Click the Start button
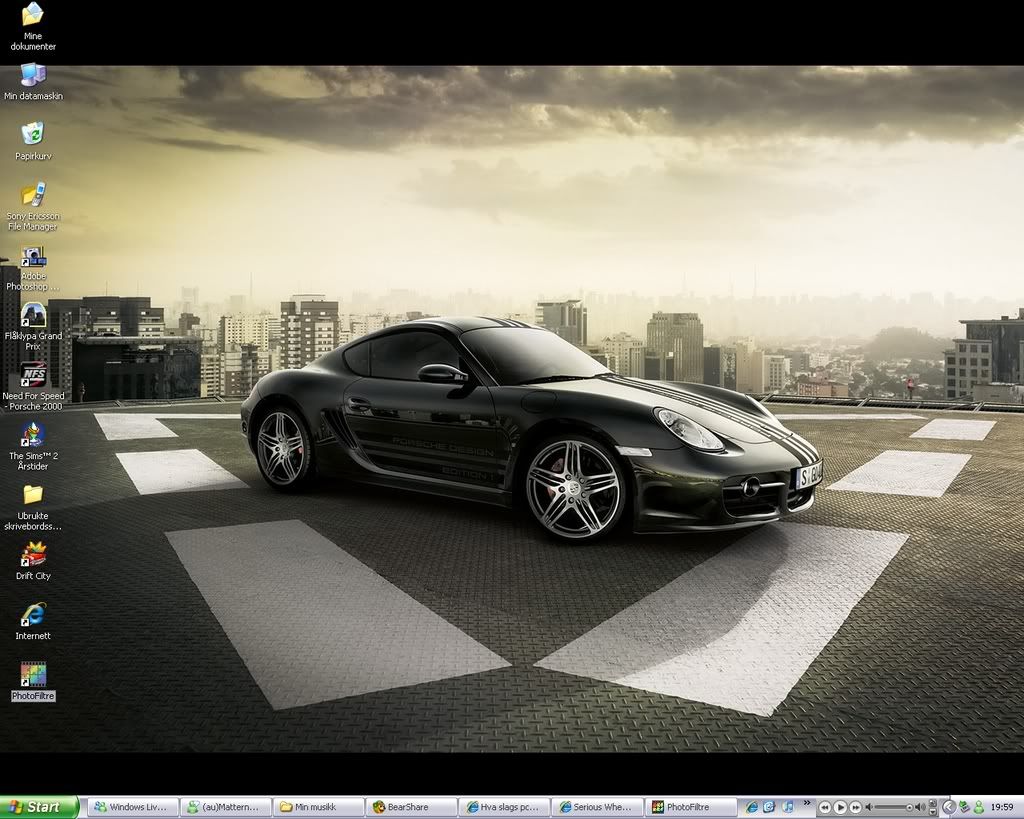Viewport: 1024px width, 819px height. click(39, 807)
